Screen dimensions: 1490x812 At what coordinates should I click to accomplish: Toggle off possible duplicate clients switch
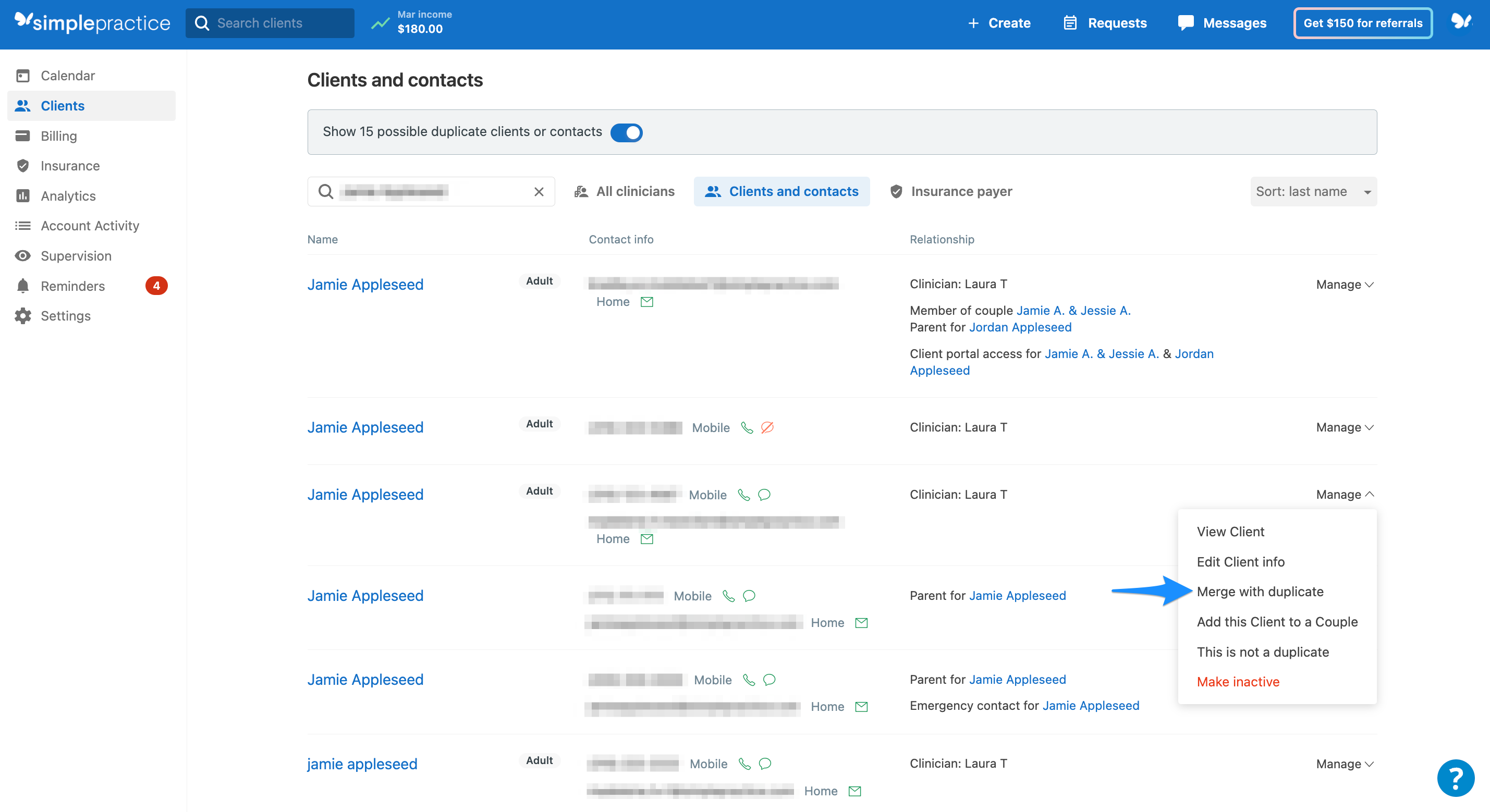tap(627, 132)
